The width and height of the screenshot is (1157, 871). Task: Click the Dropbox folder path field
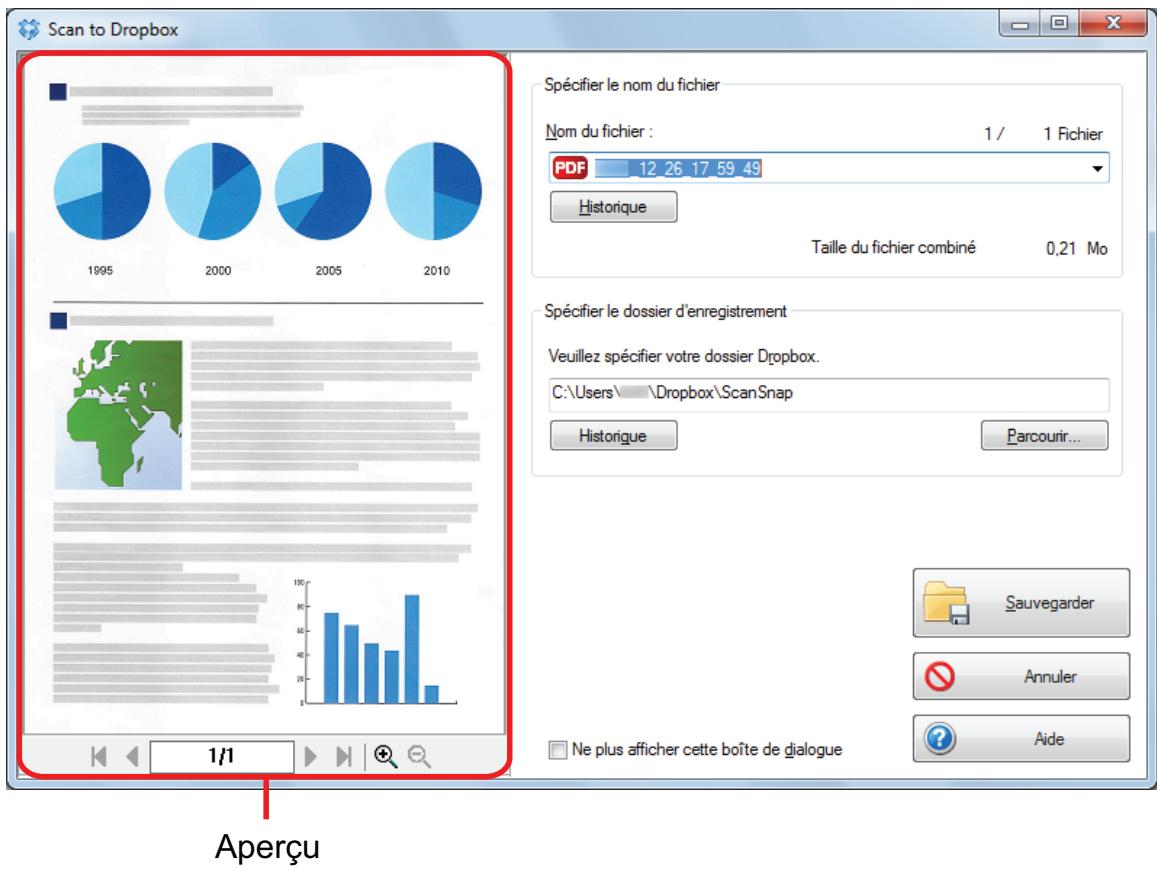[x=829, y=393]
